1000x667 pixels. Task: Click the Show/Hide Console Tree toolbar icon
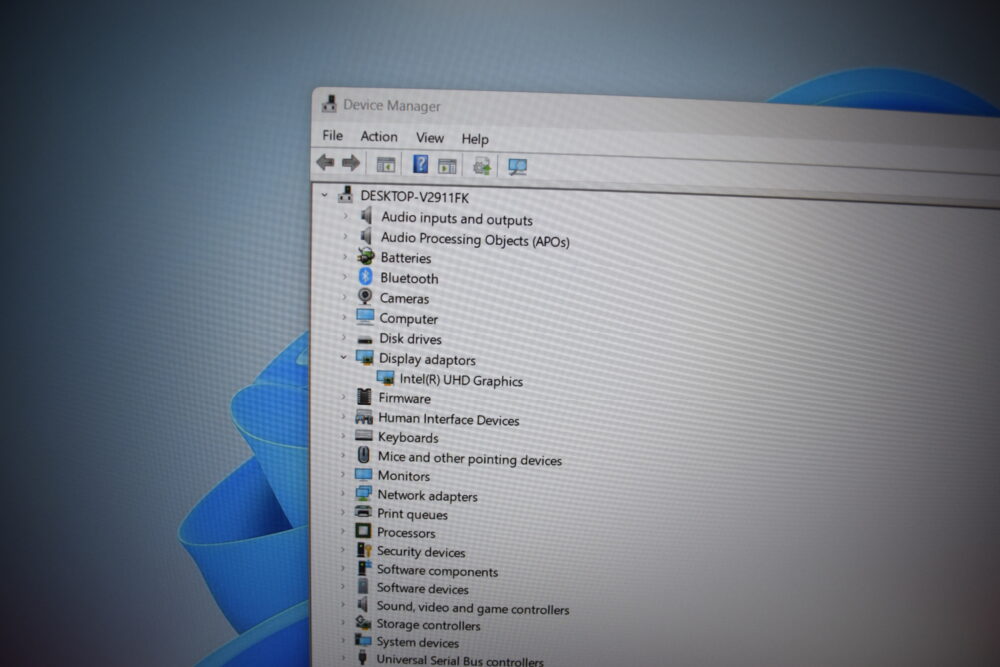pos(386,165)
